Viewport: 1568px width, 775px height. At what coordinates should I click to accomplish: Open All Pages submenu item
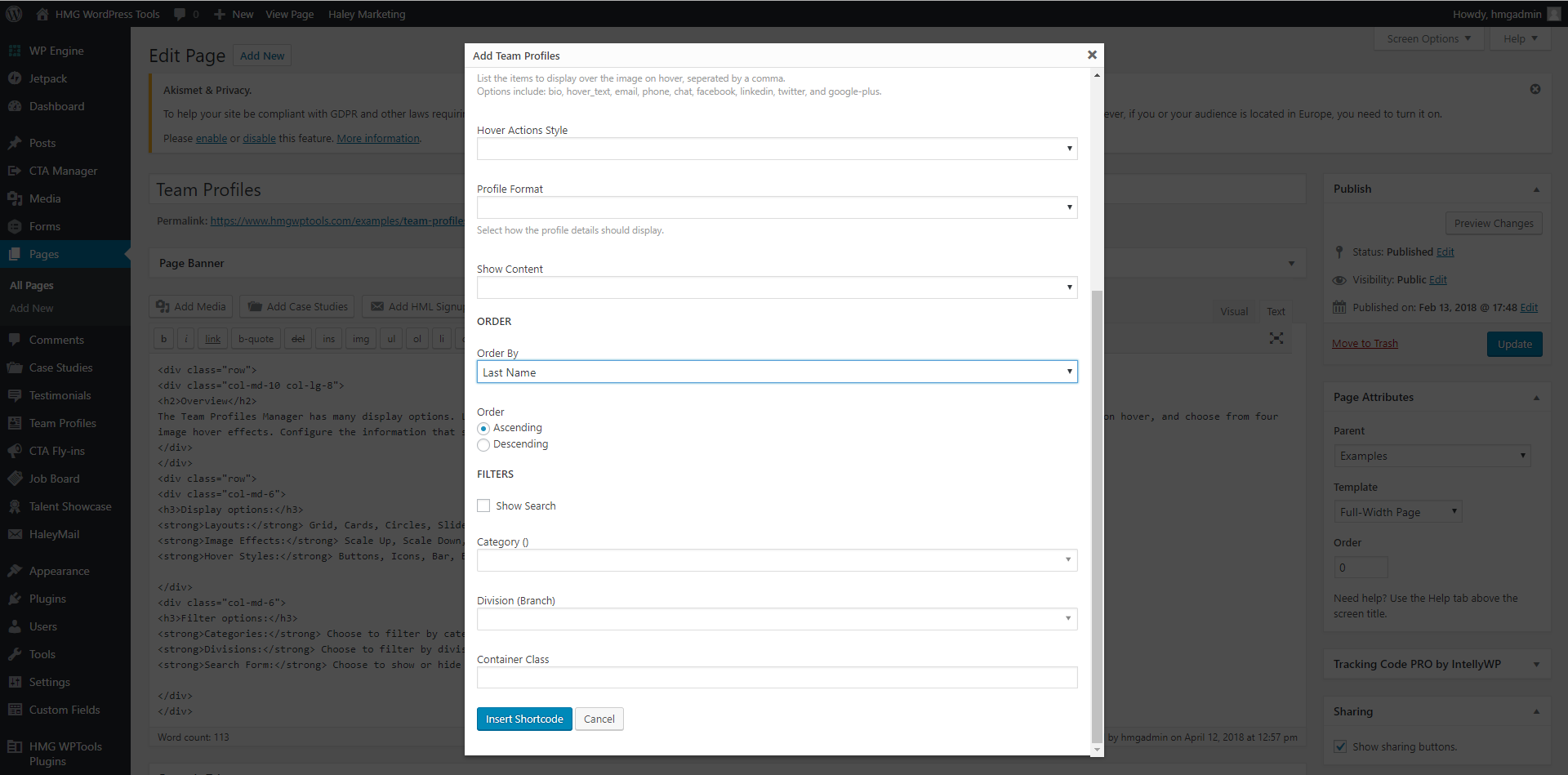[x=32, y=285]
